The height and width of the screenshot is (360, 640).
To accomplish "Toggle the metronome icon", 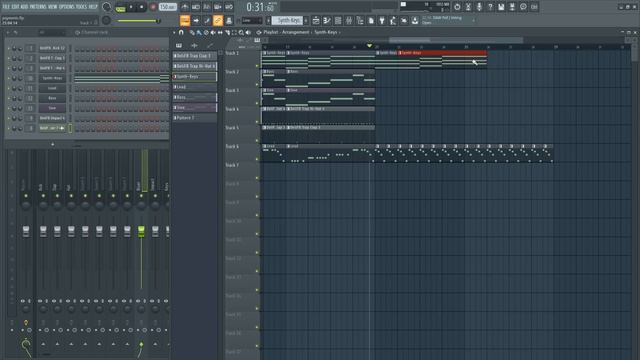I will [x=185, y=7].
